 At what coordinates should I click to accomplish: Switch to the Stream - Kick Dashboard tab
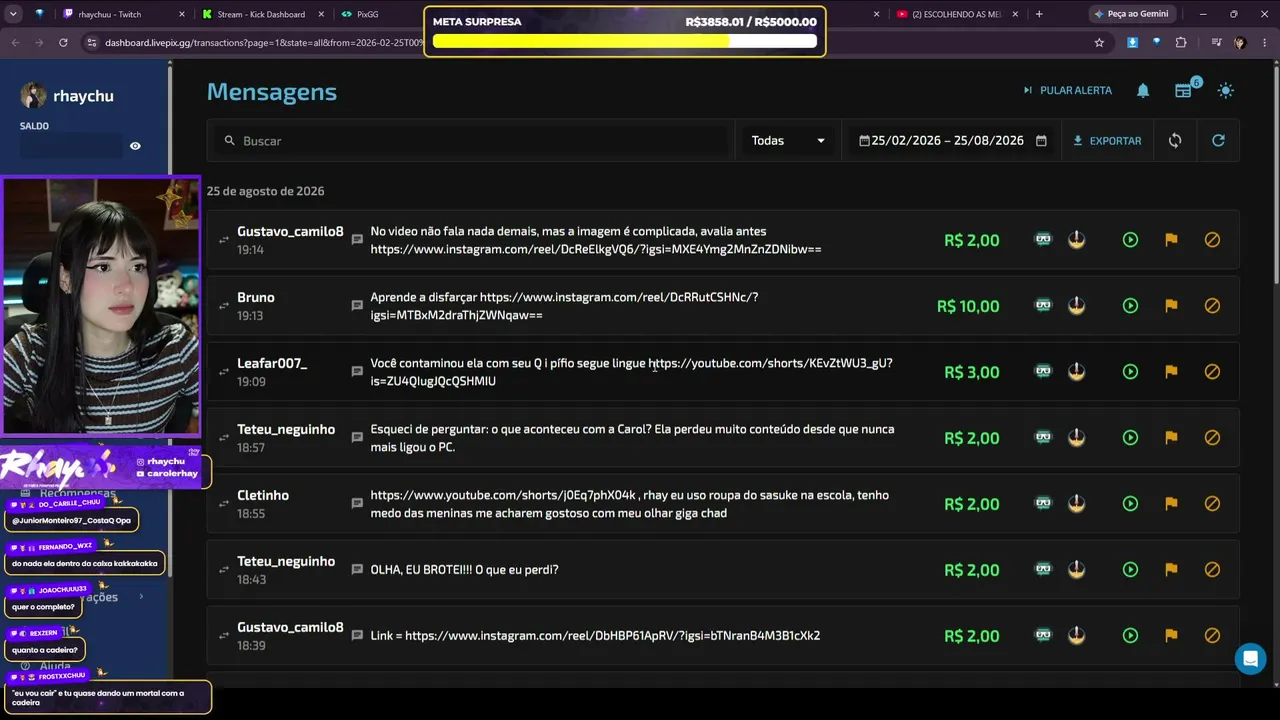coord(261,14)
